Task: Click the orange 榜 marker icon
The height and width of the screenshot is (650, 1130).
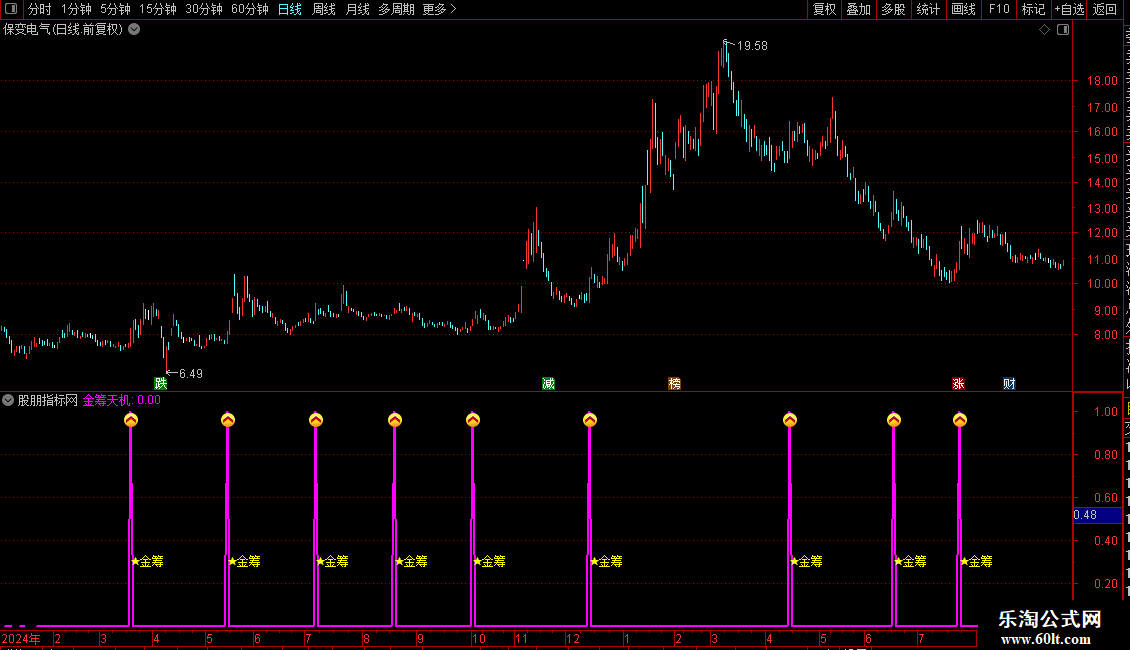Action: pyautogui.click(x=675, y=383)
